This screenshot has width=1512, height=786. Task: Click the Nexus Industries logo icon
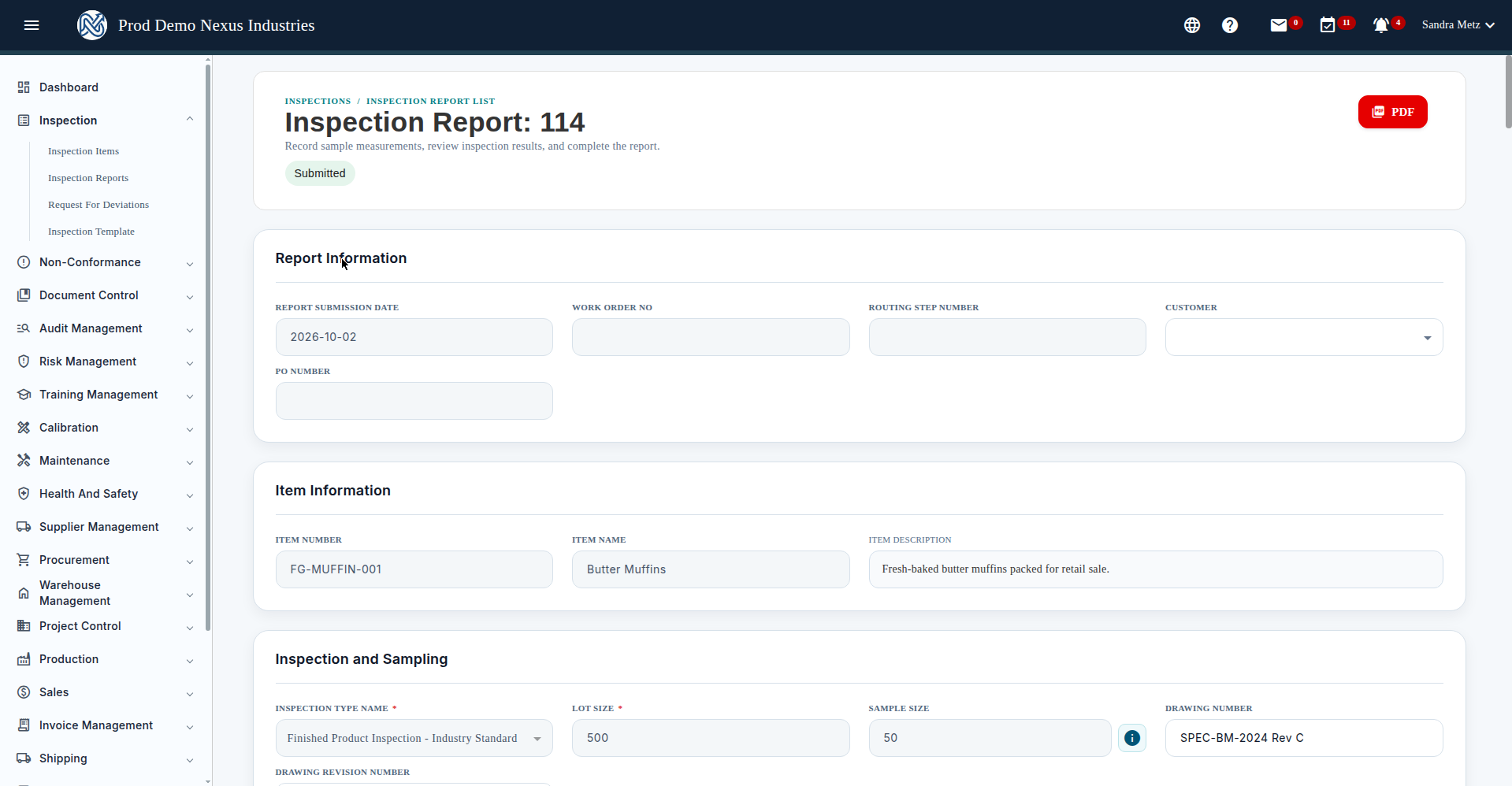pos(92,25)
